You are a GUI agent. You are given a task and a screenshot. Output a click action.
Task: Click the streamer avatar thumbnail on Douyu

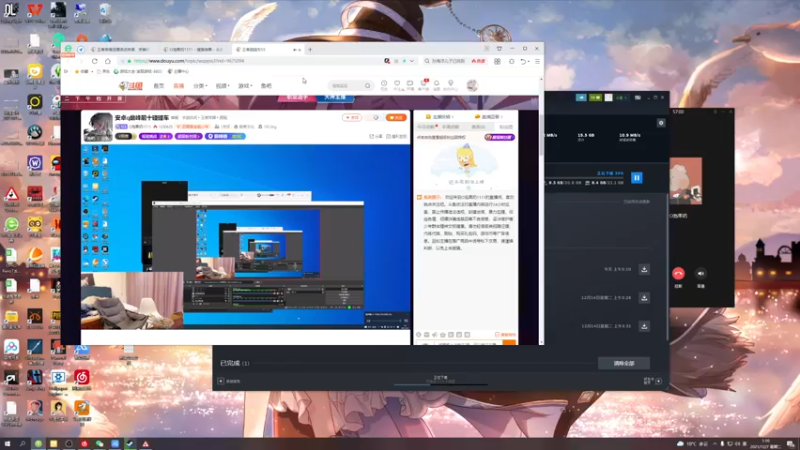[x=98, y=127]
